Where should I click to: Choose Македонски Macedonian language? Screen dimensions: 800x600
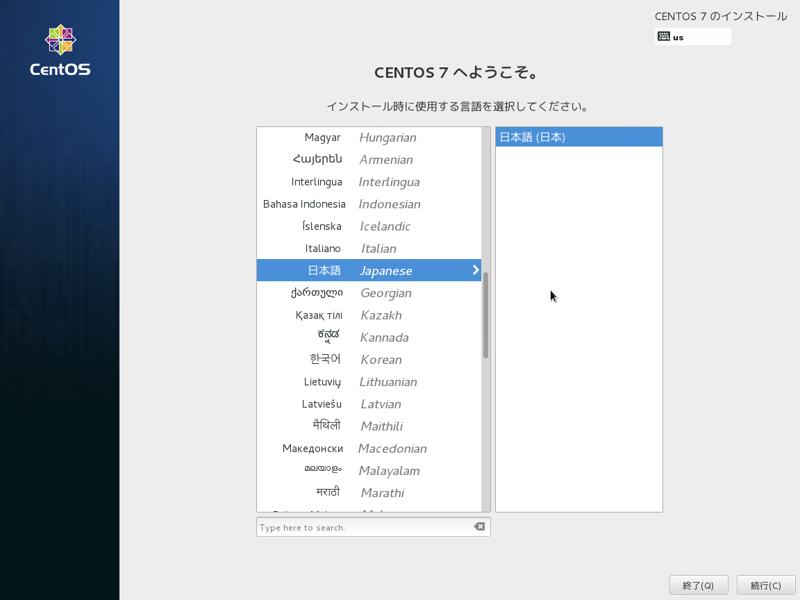(369, 448)
